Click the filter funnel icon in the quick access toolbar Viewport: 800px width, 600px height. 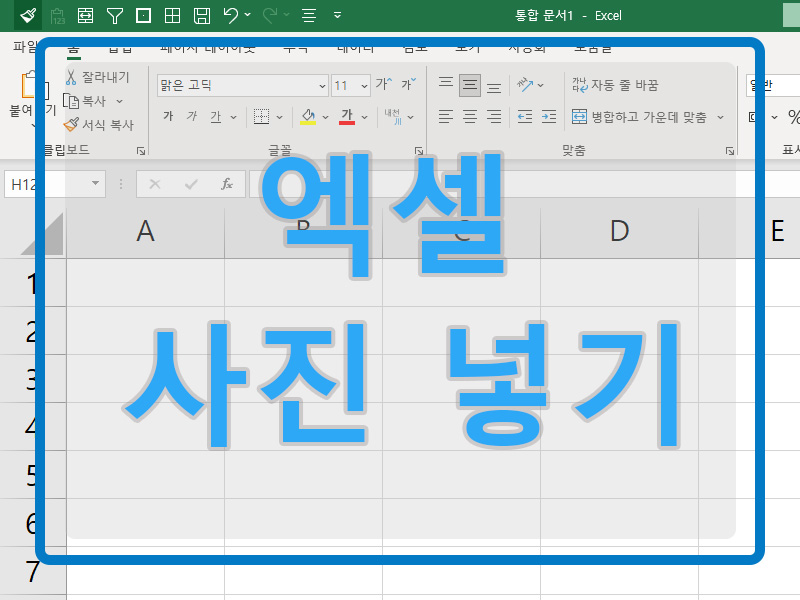[x=115, y=16]
